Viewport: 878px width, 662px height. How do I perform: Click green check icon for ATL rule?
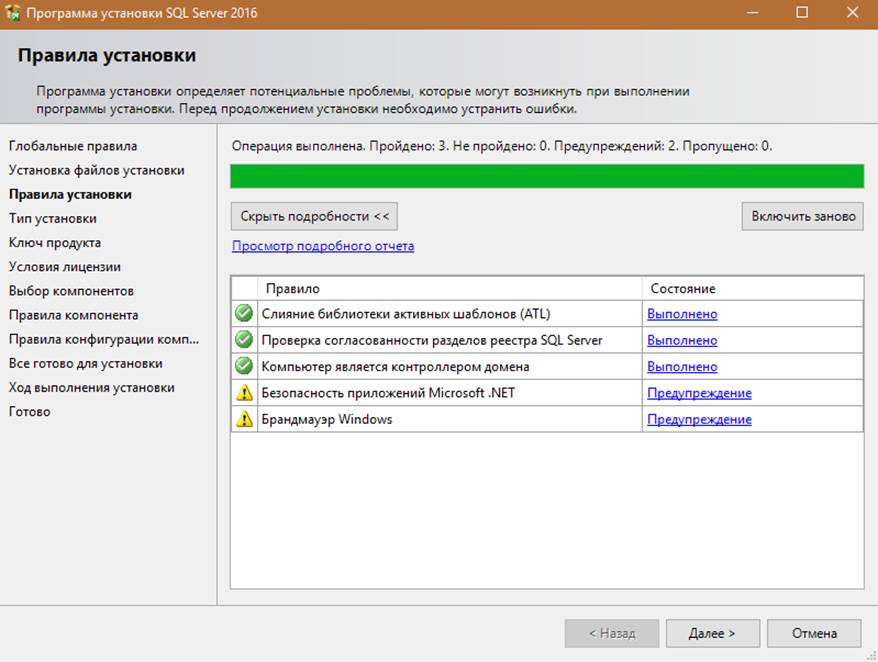244,313
